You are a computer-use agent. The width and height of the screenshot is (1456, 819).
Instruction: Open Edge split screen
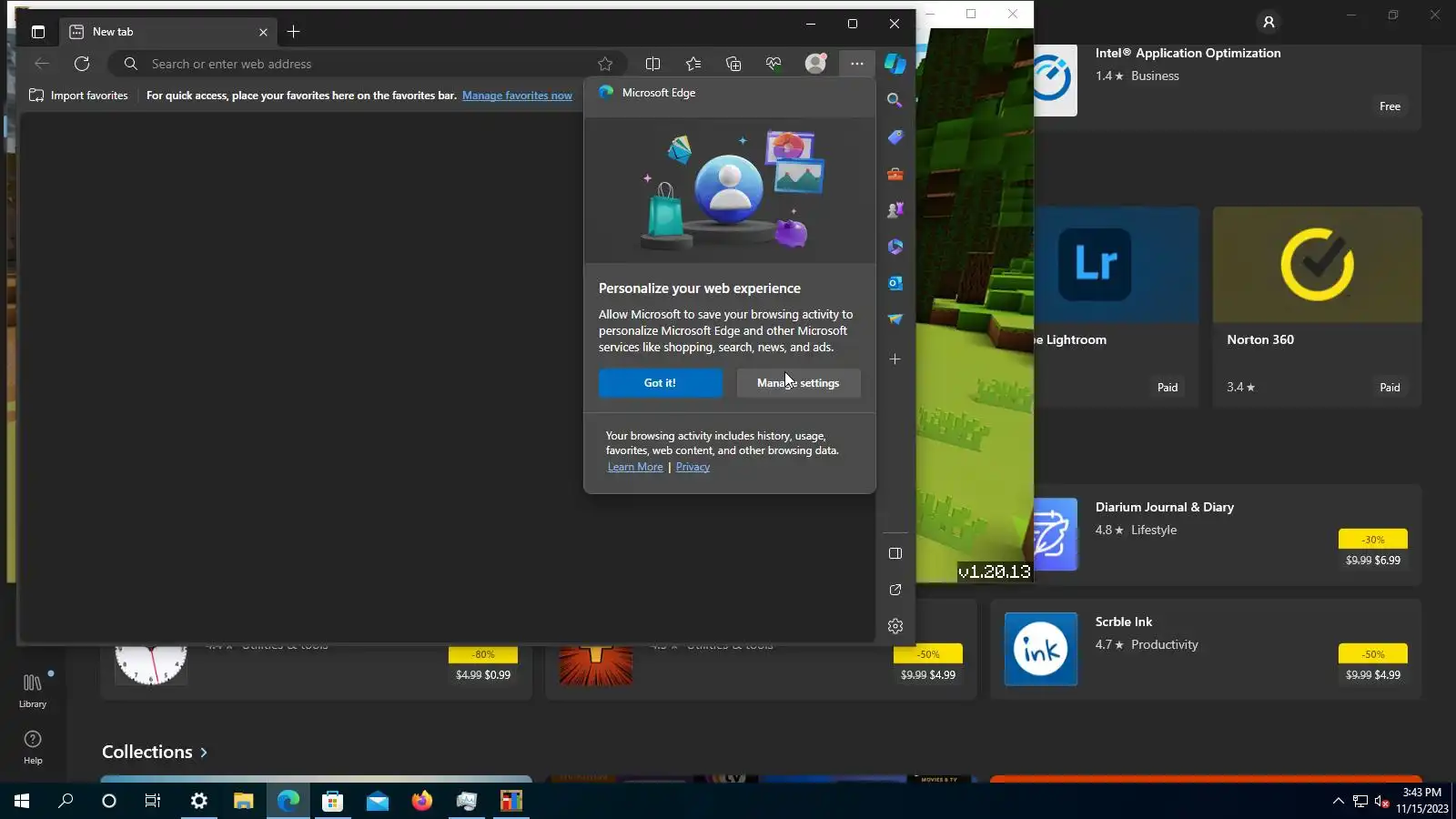[x=652, y=64]
